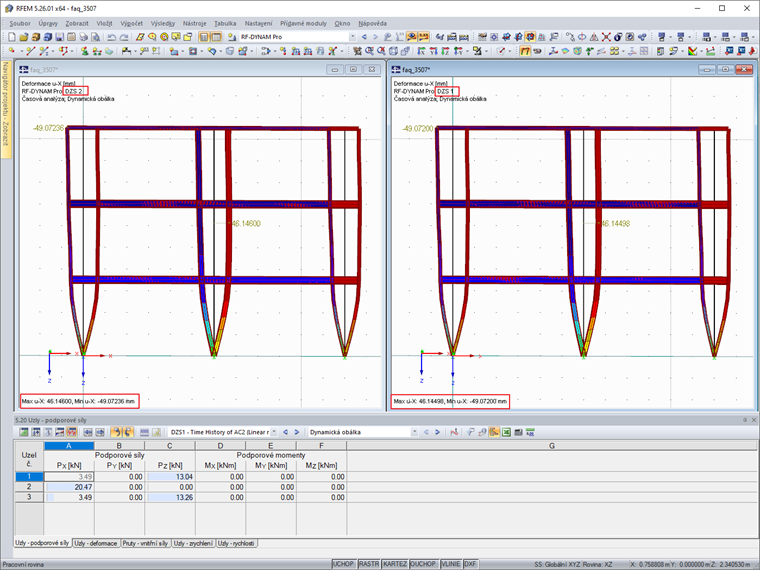Go to next loading in main toolbar
The width and height of the screenshot is (760, 570).
(375, 37)
